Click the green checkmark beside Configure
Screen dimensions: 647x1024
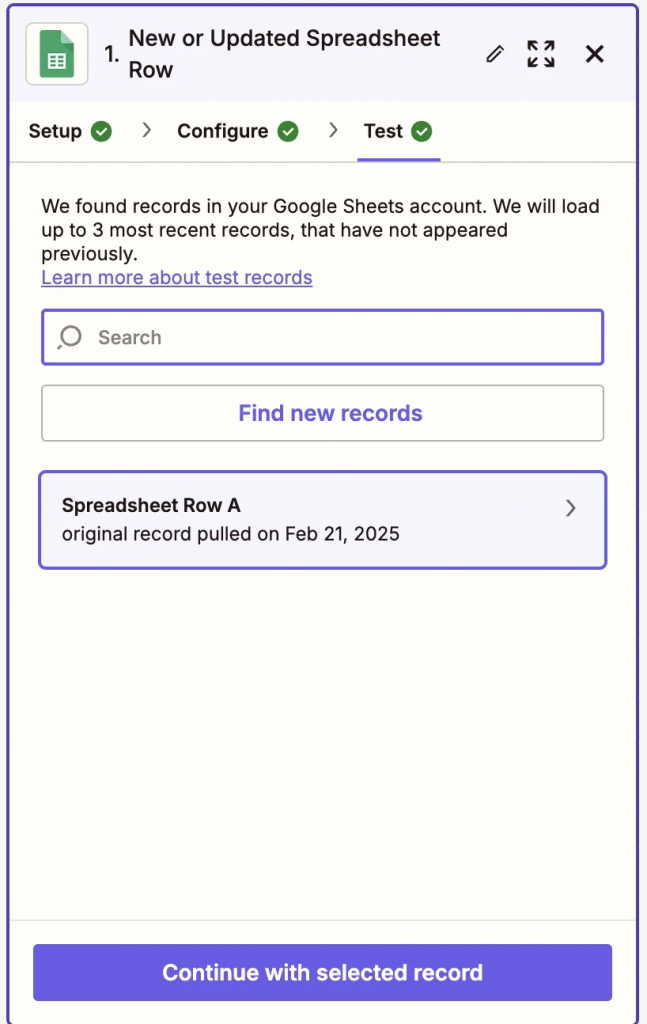(x=288, y=131)
